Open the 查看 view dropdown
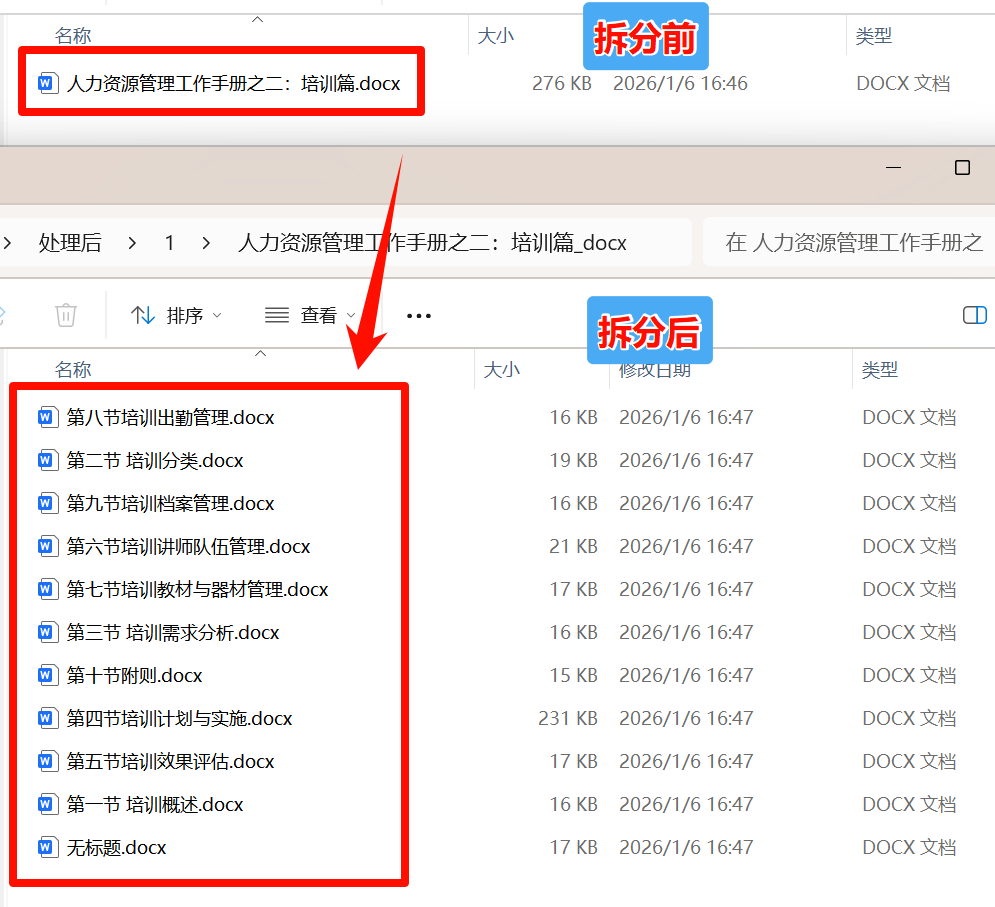Viewport: 995px width, 907px height. pyautogui.click(x=319, y=315)
